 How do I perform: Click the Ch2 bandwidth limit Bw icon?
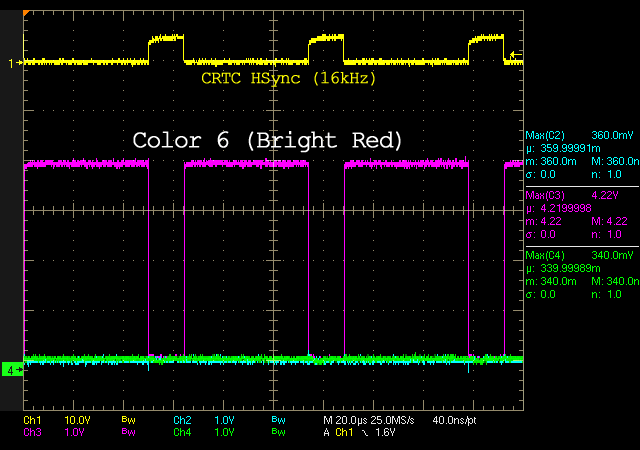pos(277,420)
